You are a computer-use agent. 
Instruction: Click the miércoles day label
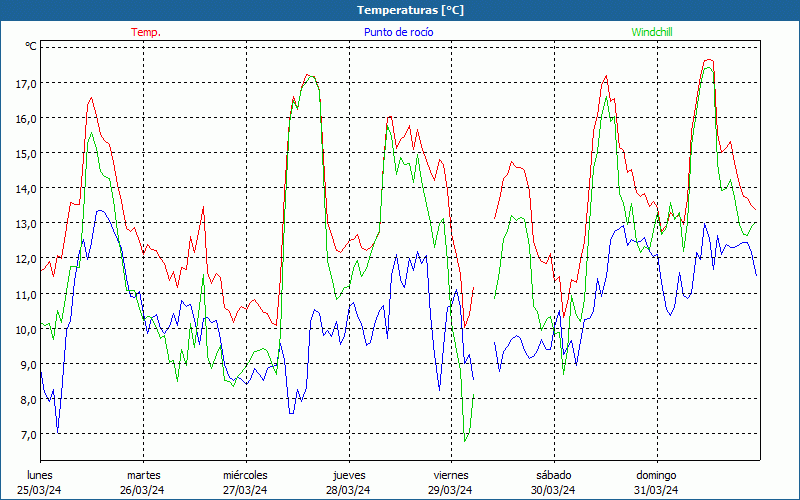[x=245, y=475]
